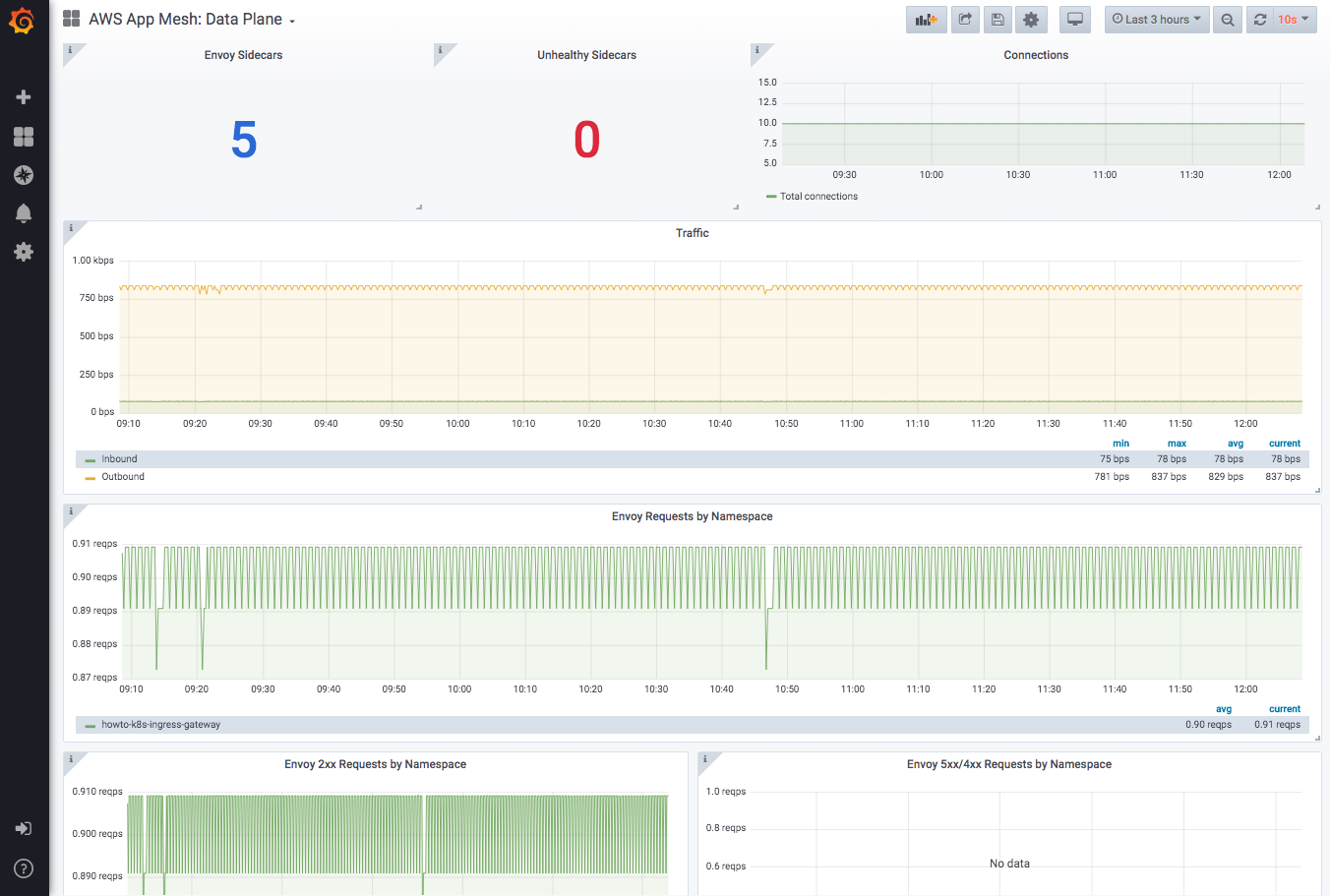Click info corner of Envoy Requests by Namespace panel
Viewport: 1330px width, 896px height.
71,512
